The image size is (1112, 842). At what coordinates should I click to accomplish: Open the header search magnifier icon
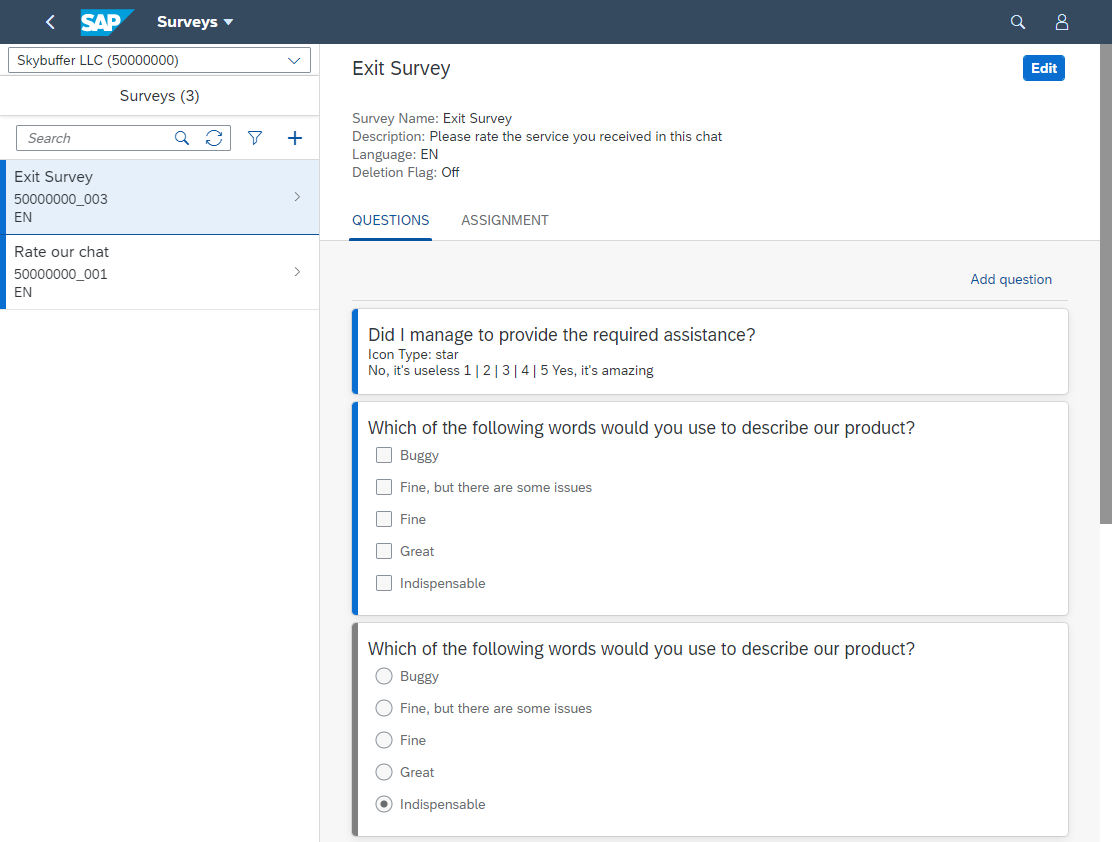[1018, 22]
